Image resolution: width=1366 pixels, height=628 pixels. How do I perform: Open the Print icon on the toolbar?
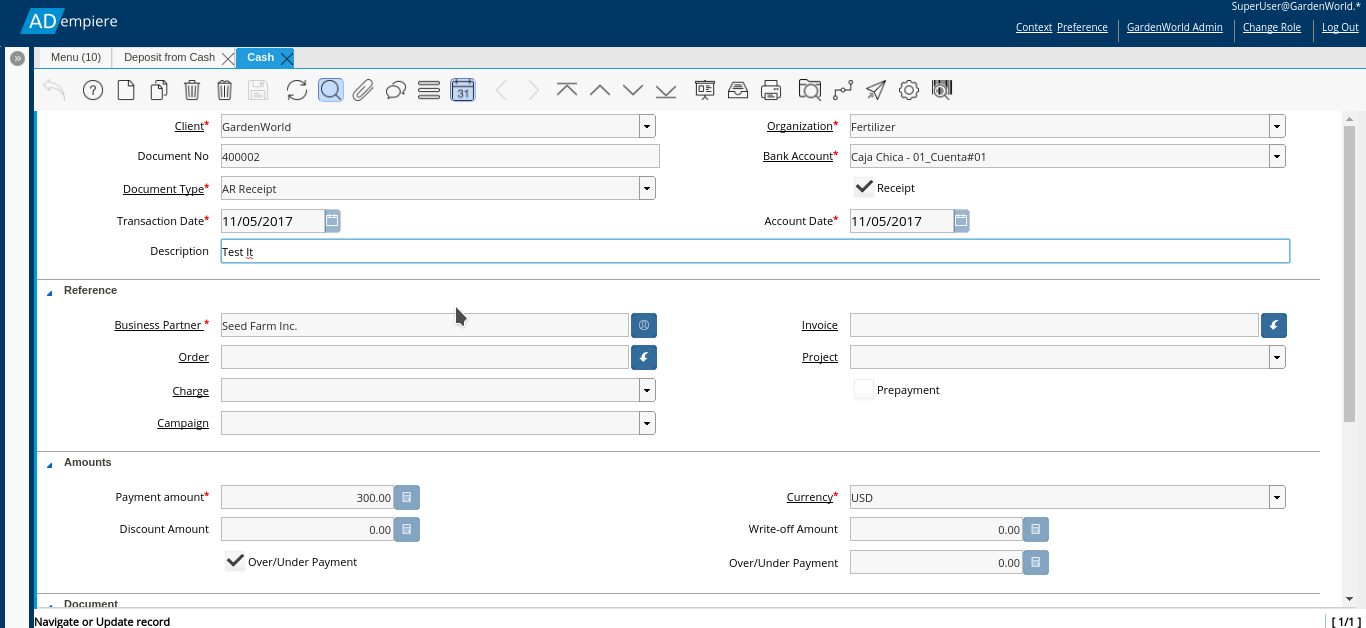[x=771, y=90]
